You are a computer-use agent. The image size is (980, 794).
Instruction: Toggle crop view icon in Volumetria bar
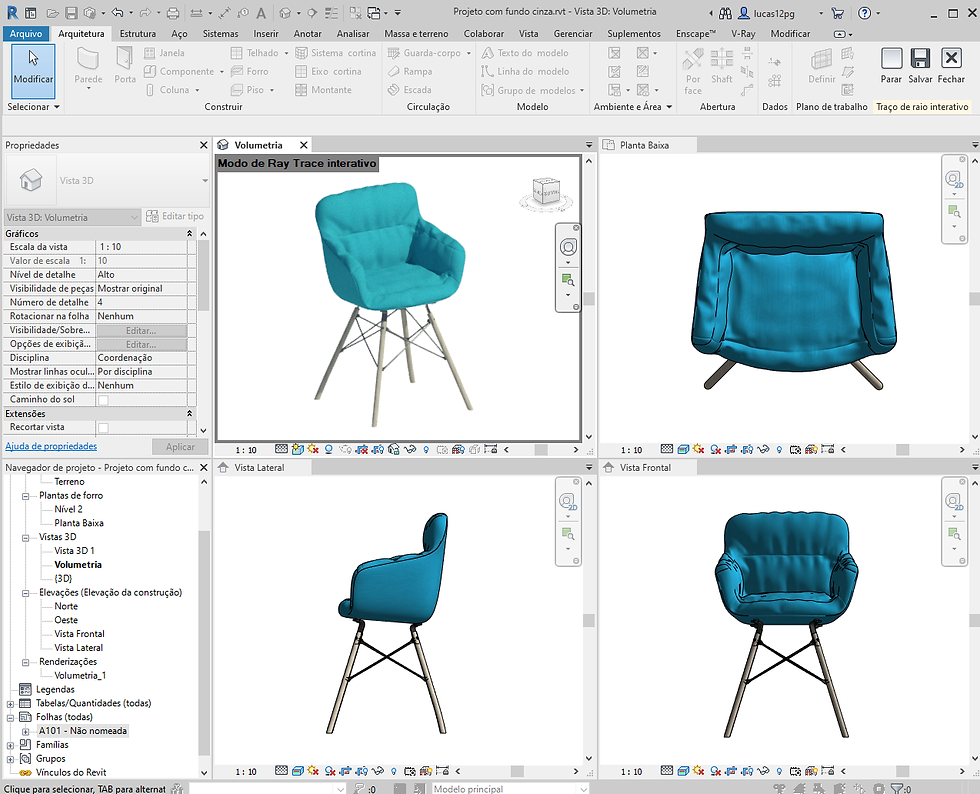tap(361, 449)
